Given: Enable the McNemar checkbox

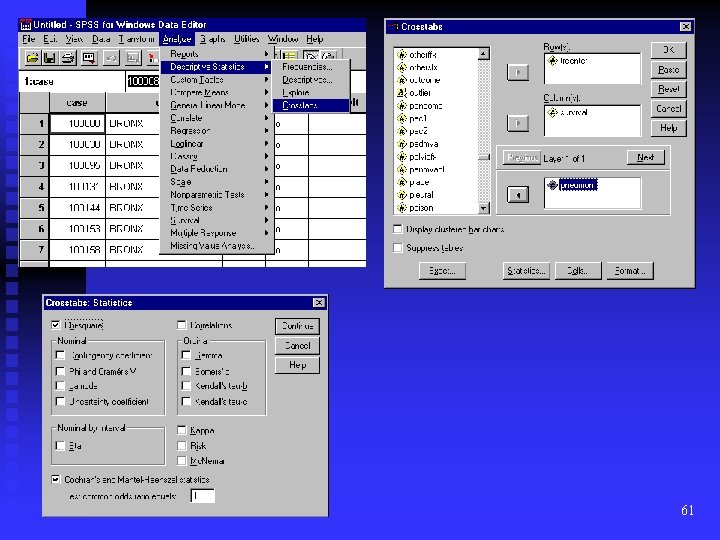Looking at the screenshot, I should (182, 461).
